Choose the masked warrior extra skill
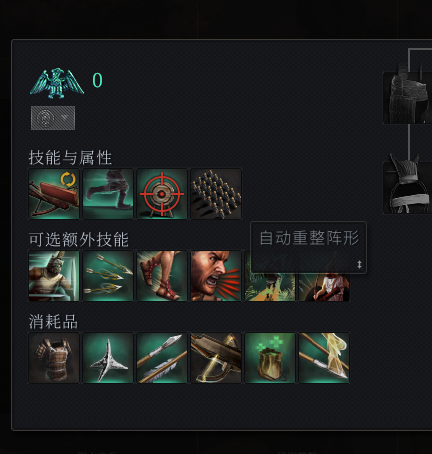Image resolution: width=432 pixels, height=454 pixels. [54, 276]
